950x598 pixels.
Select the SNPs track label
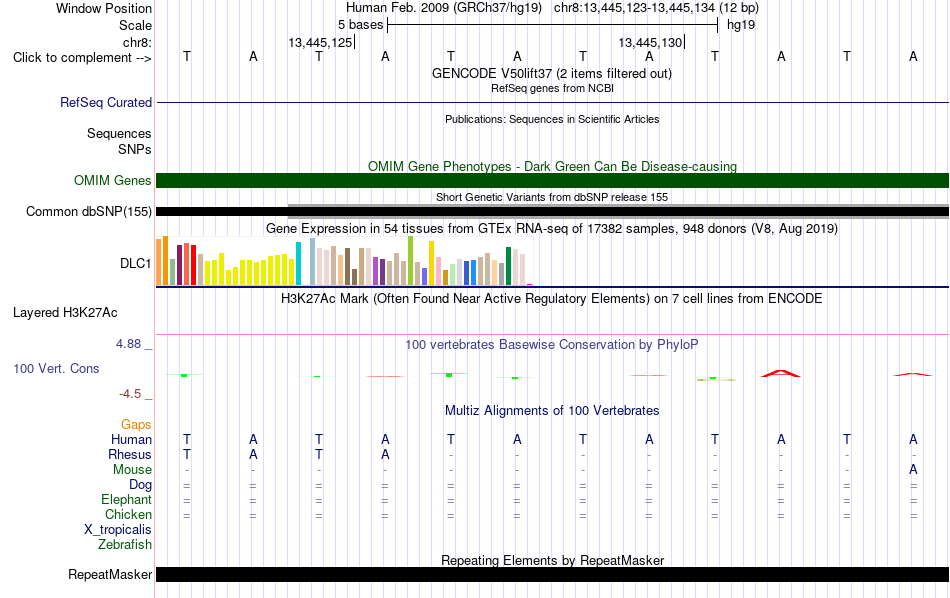(135, 149)
